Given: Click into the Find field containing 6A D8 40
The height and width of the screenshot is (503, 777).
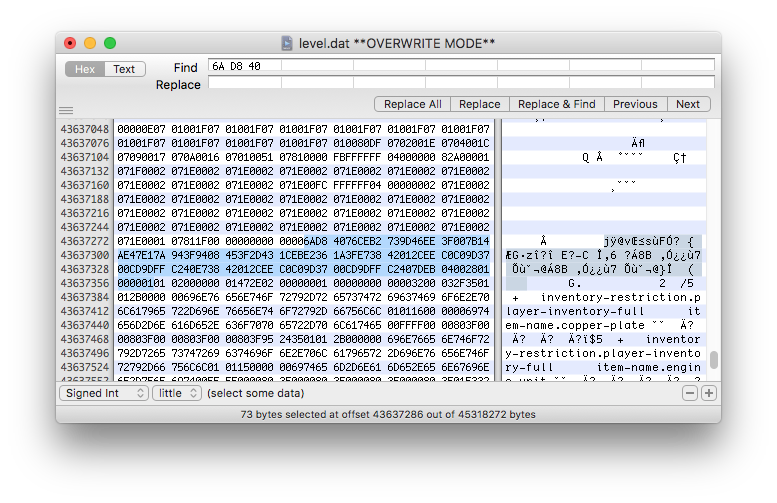Looking at the screenshot, I should coord(460,66).
